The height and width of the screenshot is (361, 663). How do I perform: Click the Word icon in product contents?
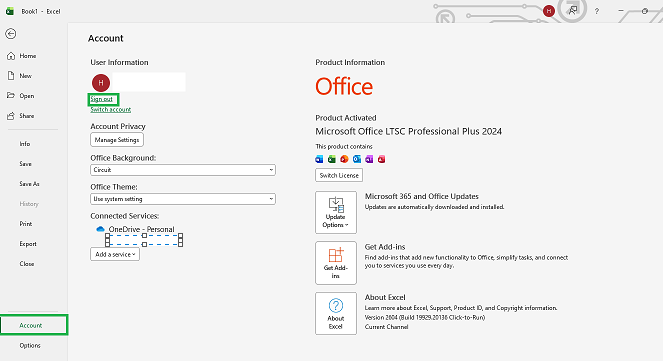[x=319, y=159]
